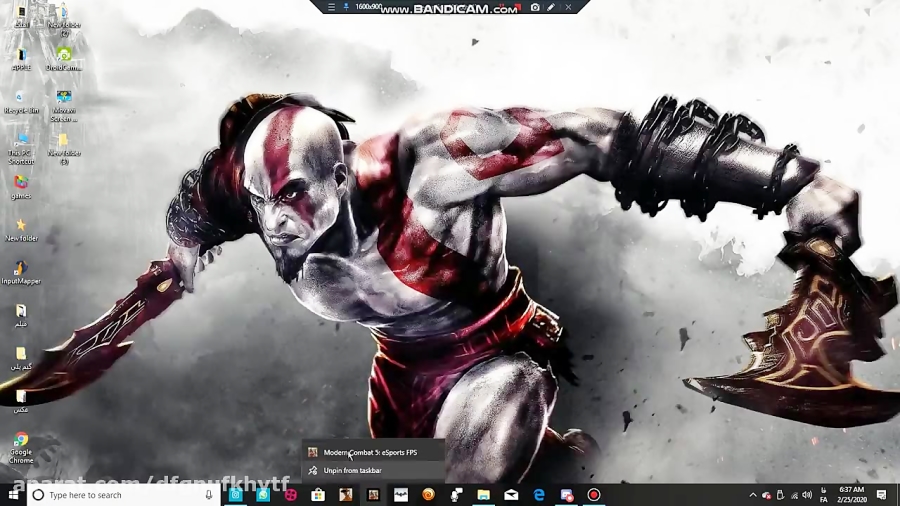Open the Bandicam bar hamburger menu
Image resolution: width=900 pixels, height=506 pixels.
(x=331, y=7)
